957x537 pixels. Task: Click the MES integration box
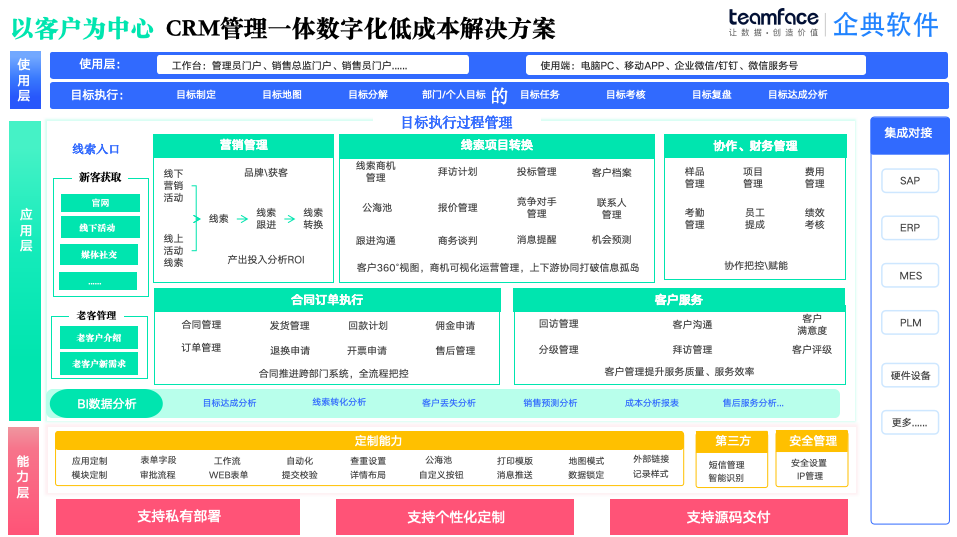point(909,275)
